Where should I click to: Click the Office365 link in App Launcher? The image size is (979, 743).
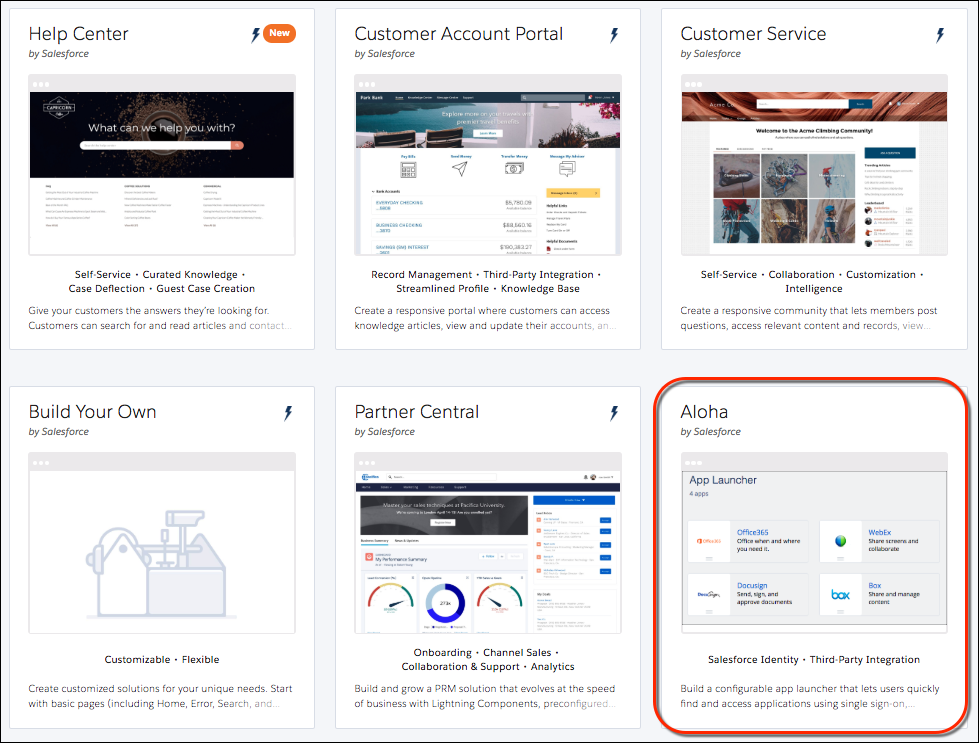tap(752, 532)
